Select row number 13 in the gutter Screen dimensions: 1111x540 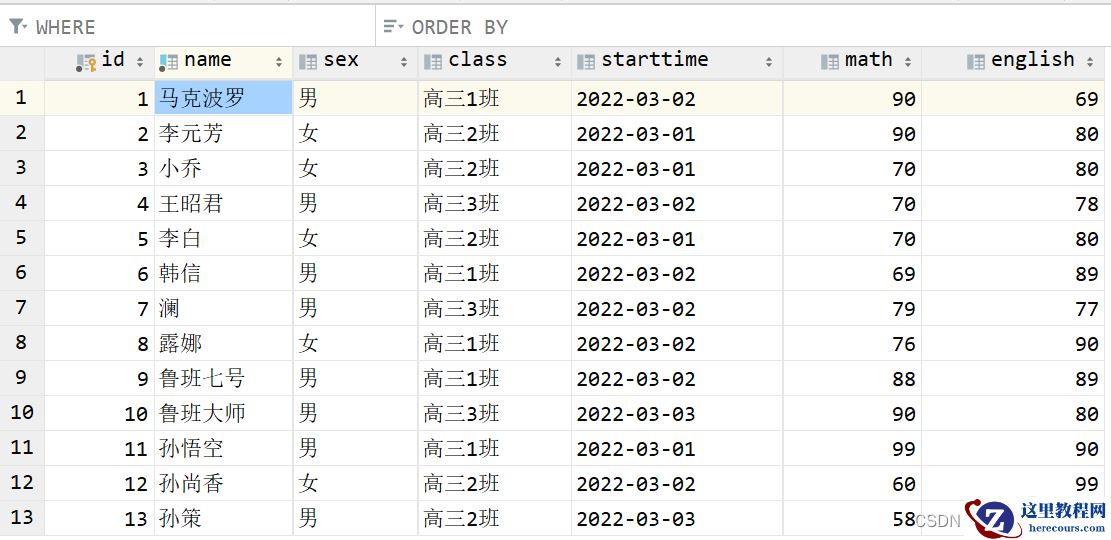21,518
